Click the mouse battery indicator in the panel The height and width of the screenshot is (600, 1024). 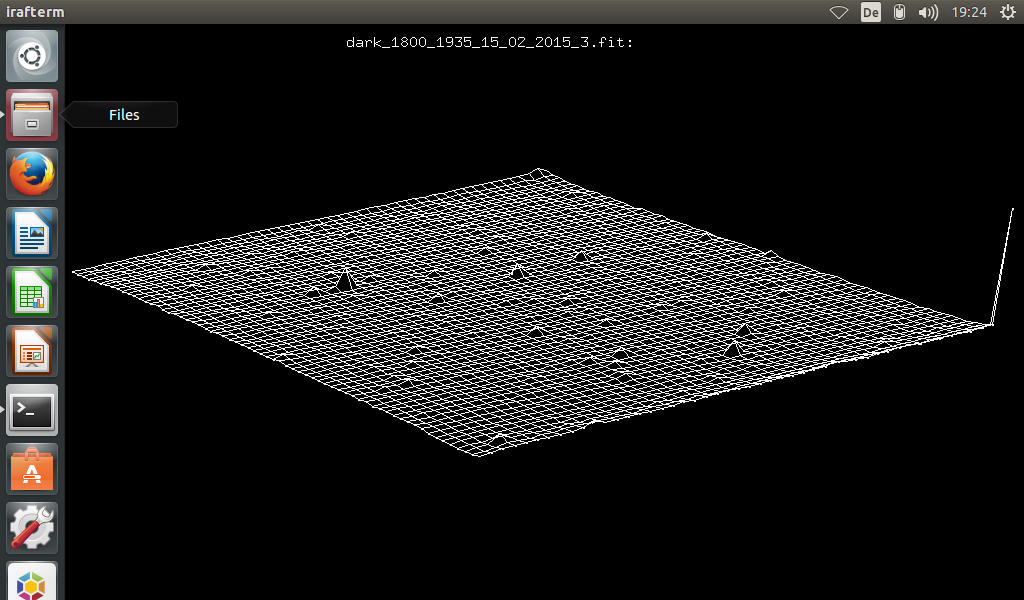point(898,12)
